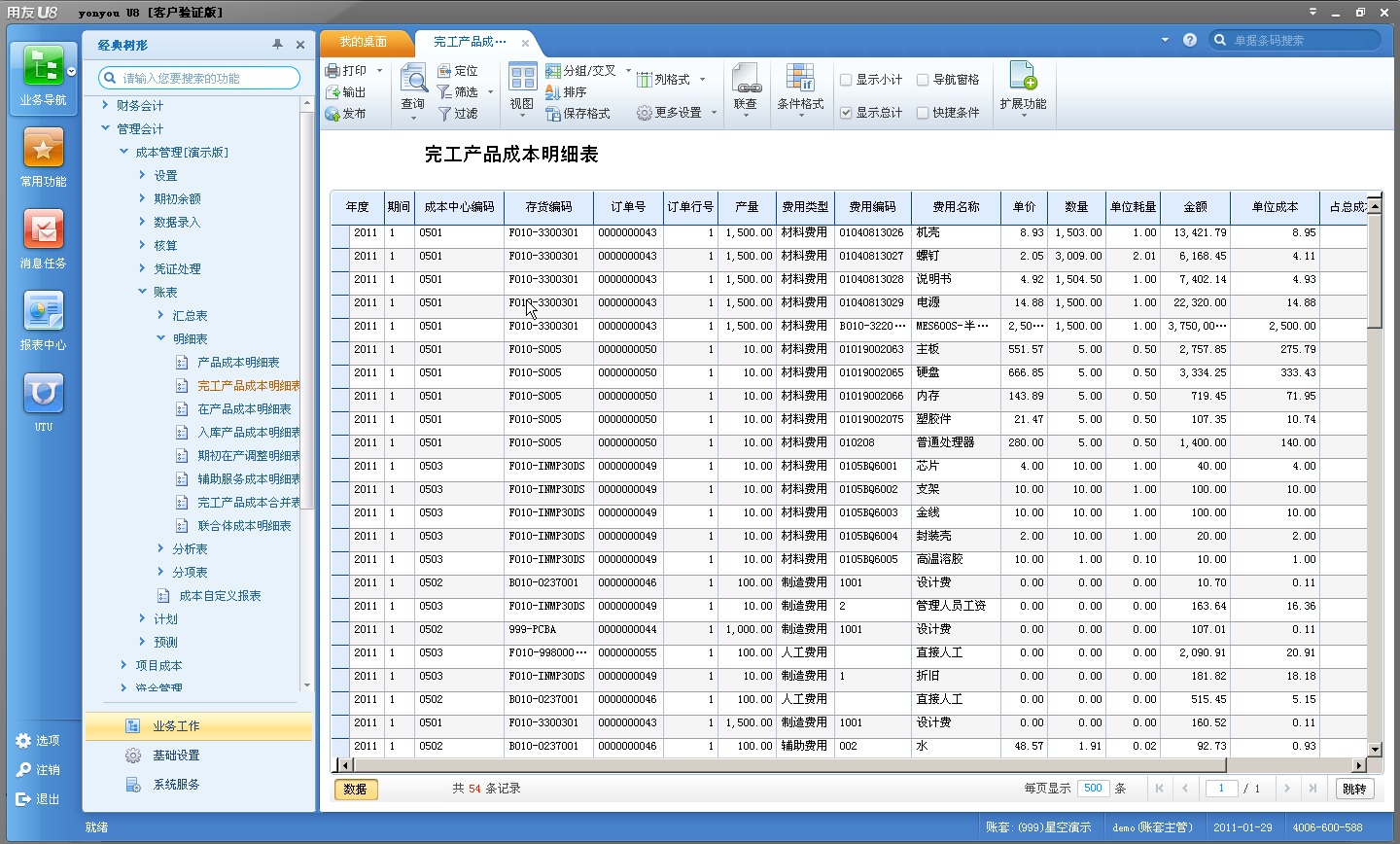
Task: Open the 报表中心 icon
Action: click(x=43, y=311)
